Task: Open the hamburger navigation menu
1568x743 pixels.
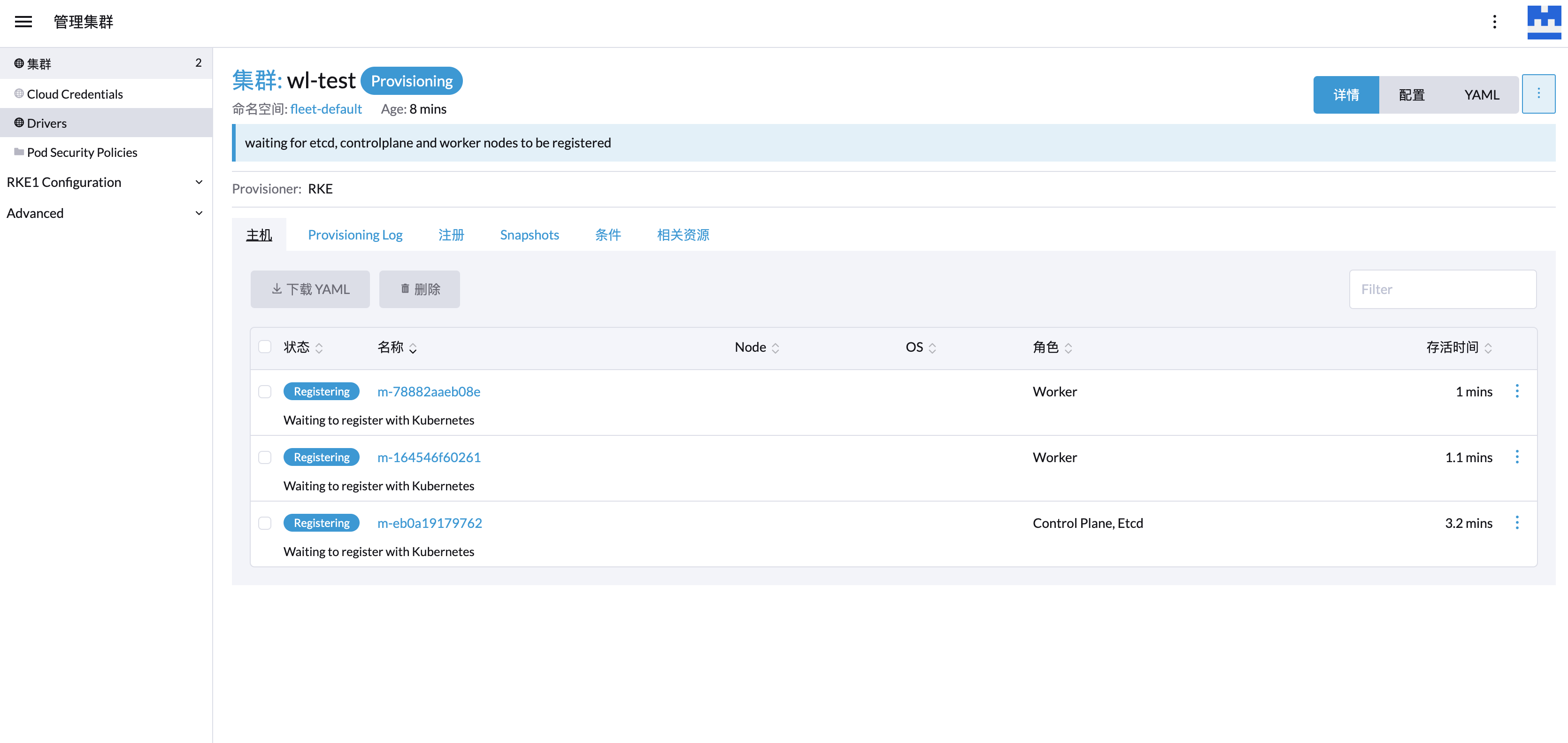Action: pos(23,22)
